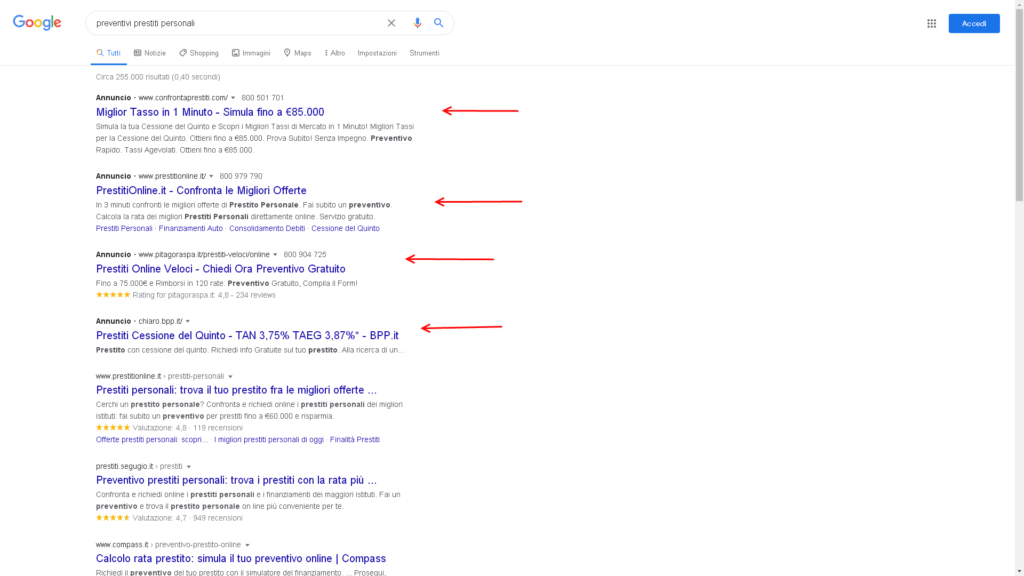Expand chiaro.bpp.it ad dropdown arrow
Viewport: 1024px width, 576px height.
pos(188,321)
